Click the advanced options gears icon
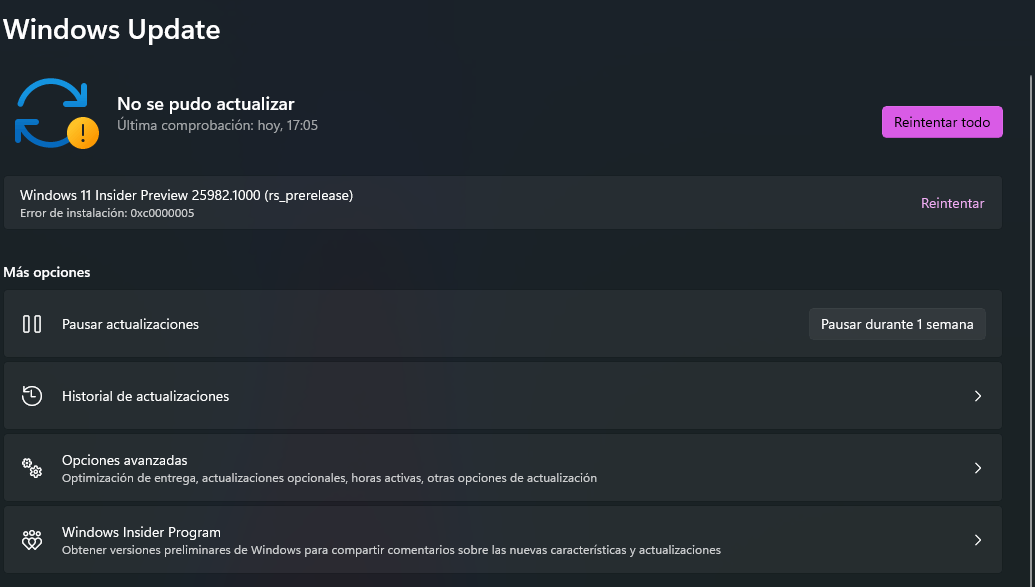Screen dimensions: 1035x587 tap(32, 468)
